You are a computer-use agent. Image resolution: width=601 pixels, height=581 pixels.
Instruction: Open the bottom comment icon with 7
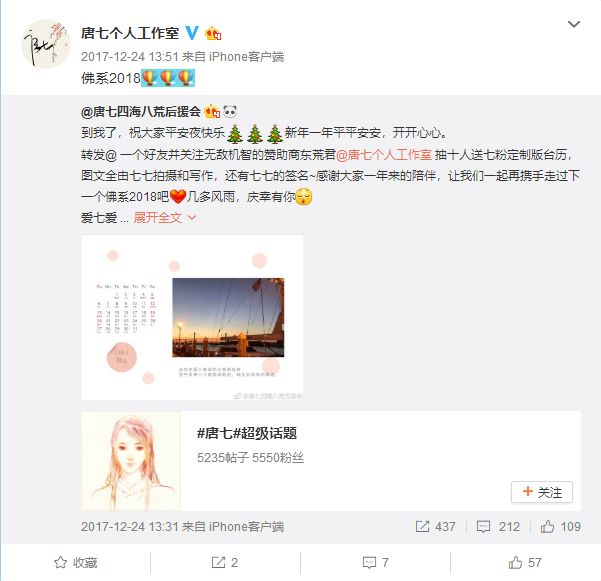click(376, 563)
